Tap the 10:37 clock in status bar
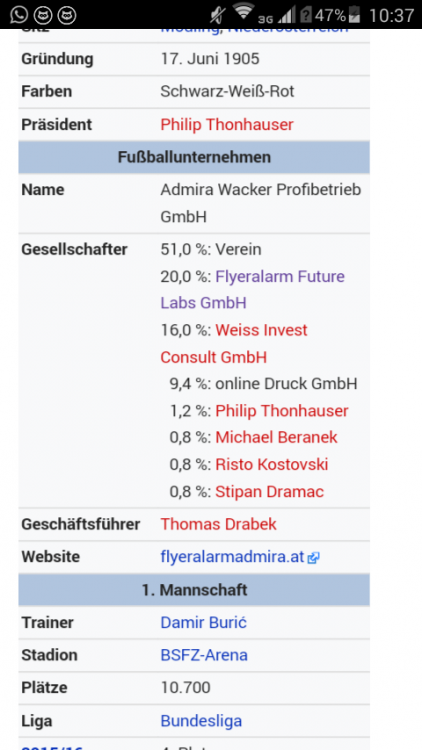Viewport: 422px width, 750px height. 391,15
